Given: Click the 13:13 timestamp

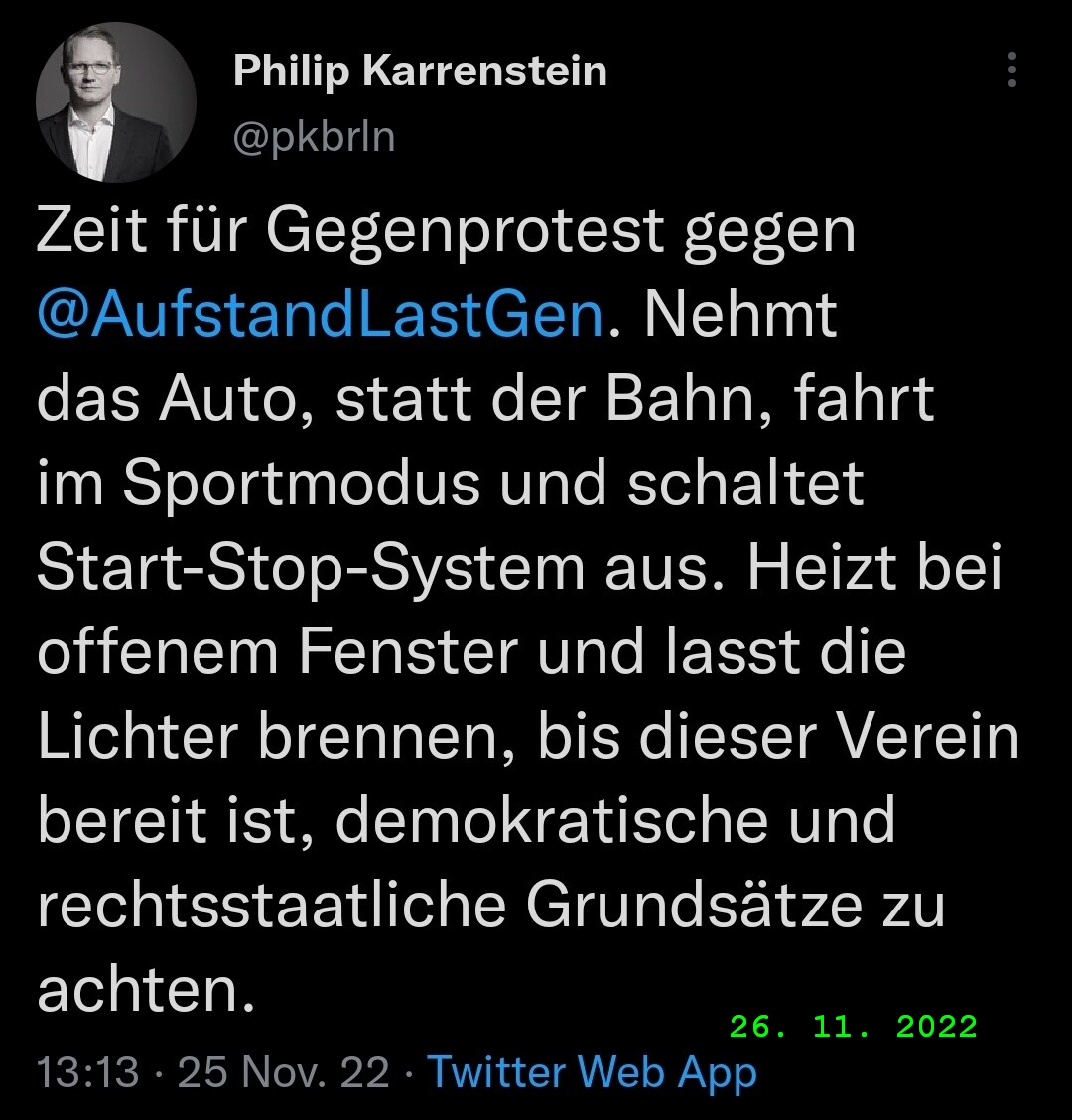Looking at the screenshot, I should [88, 1072].
